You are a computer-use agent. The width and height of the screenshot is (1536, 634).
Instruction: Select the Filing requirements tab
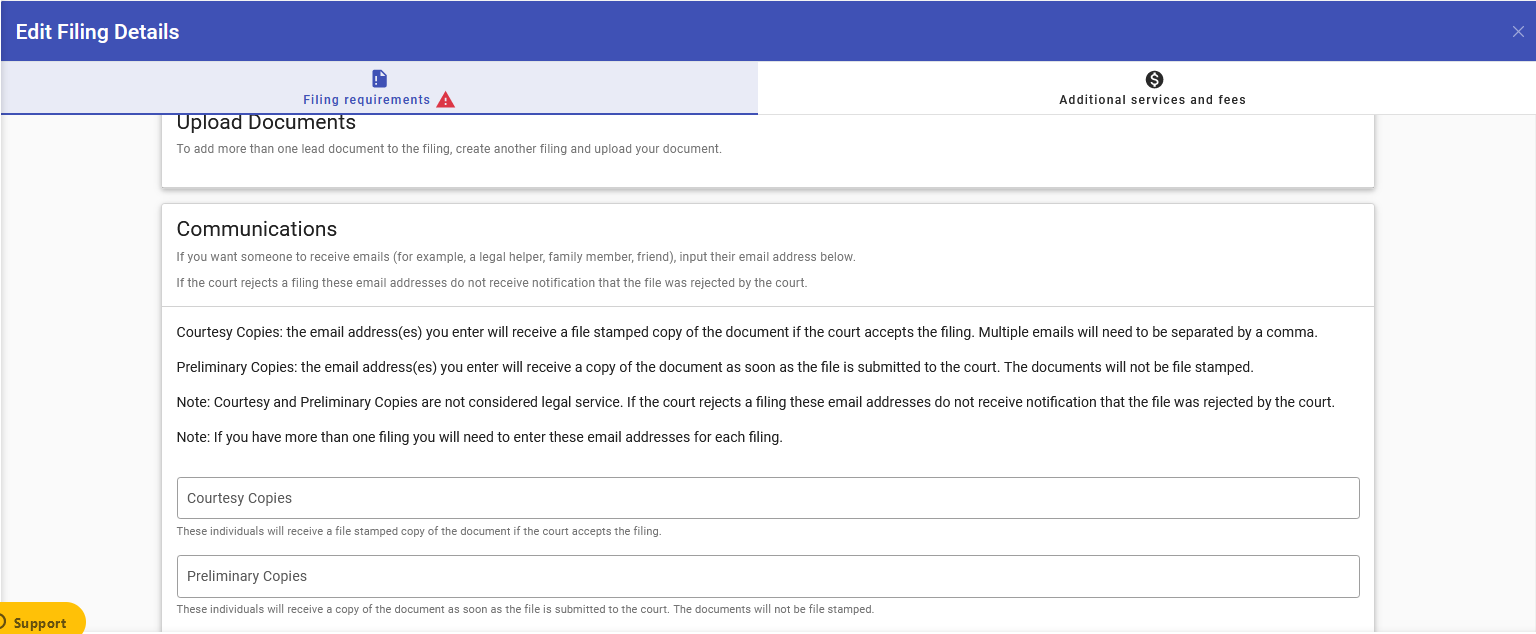366,99
